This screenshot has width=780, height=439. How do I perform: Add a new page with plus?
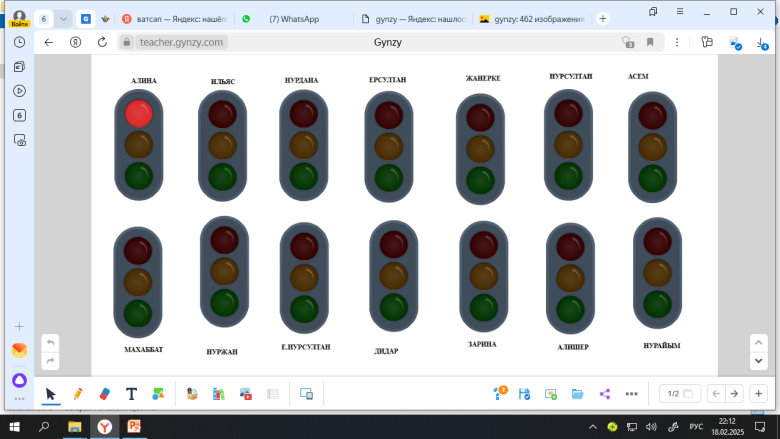coord(758,394)
